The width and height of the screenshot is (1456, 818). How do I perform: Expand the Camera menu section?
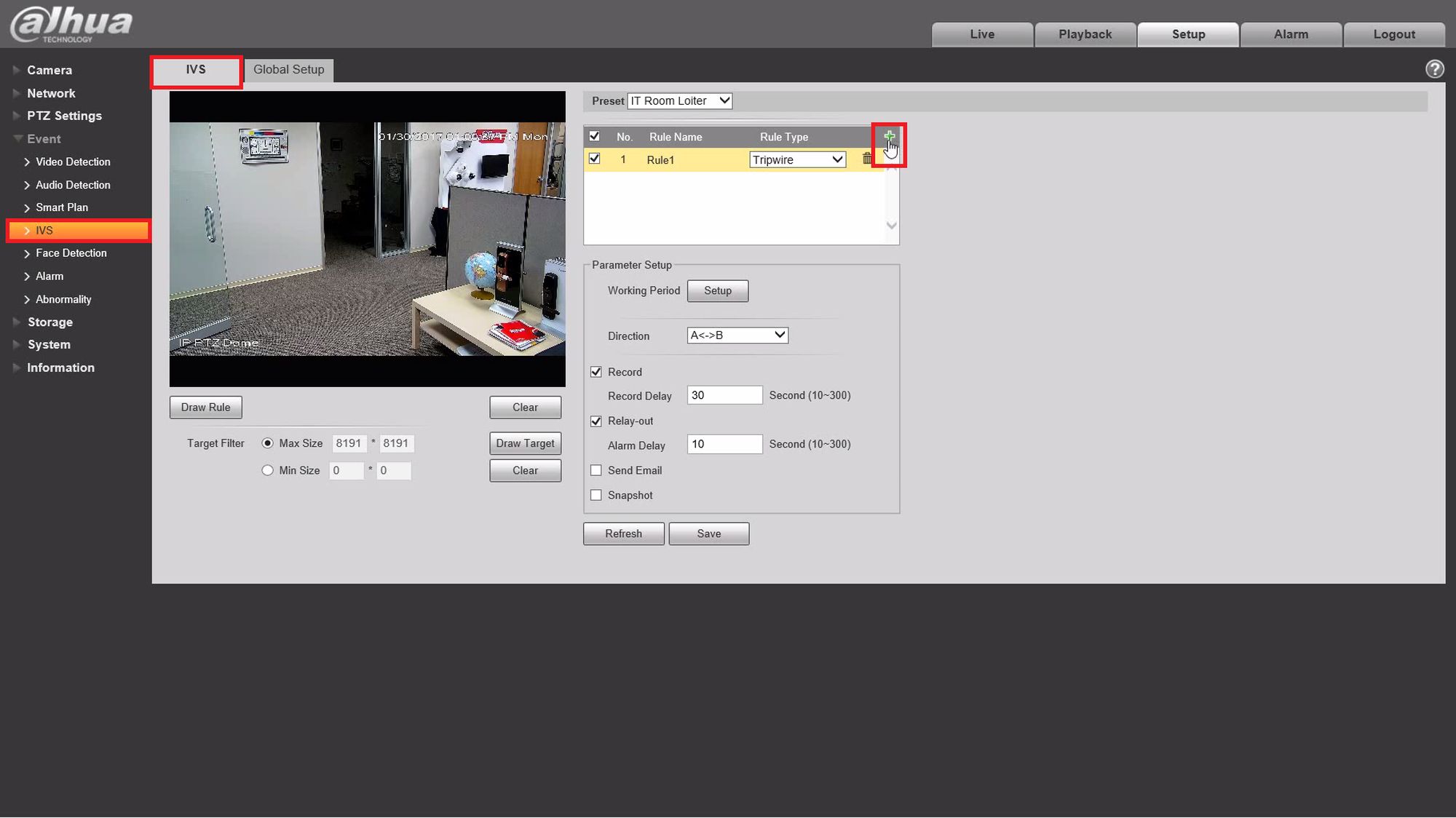point(50,70)
